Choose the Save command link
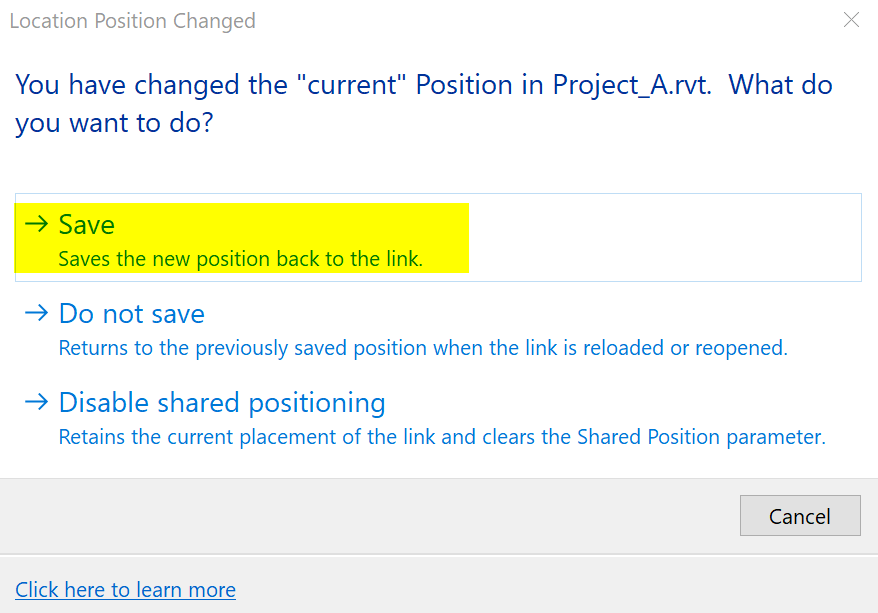878x613 pixels. (87, 225)
